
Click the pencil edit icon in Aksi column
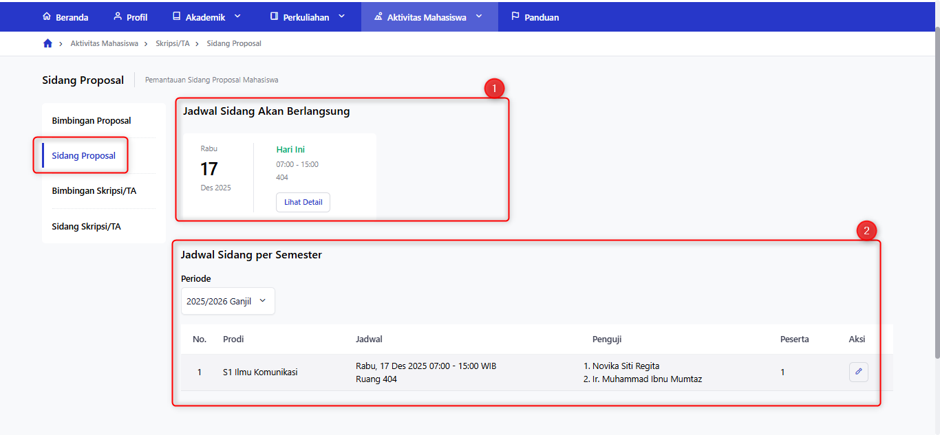click(x=858, y=372)
